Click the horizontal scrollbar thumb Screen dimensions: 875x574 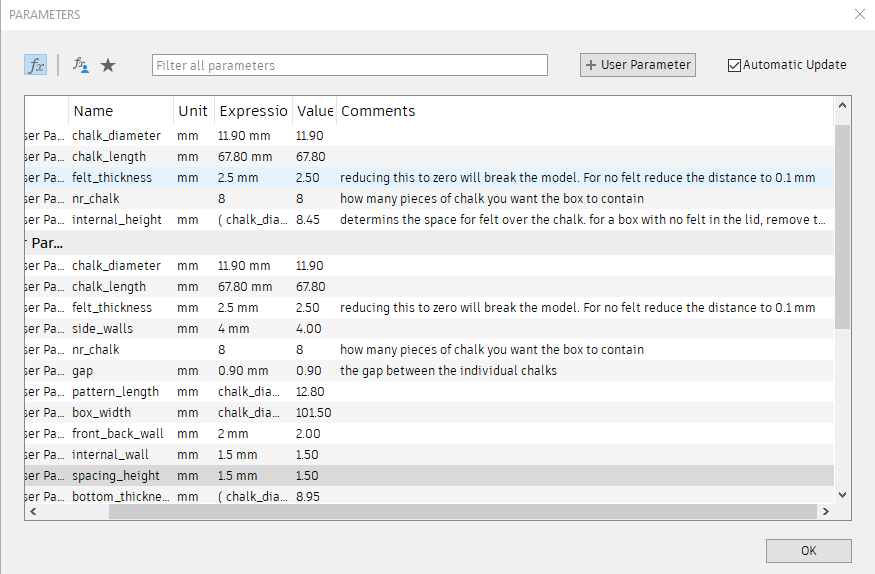(463, 512)
